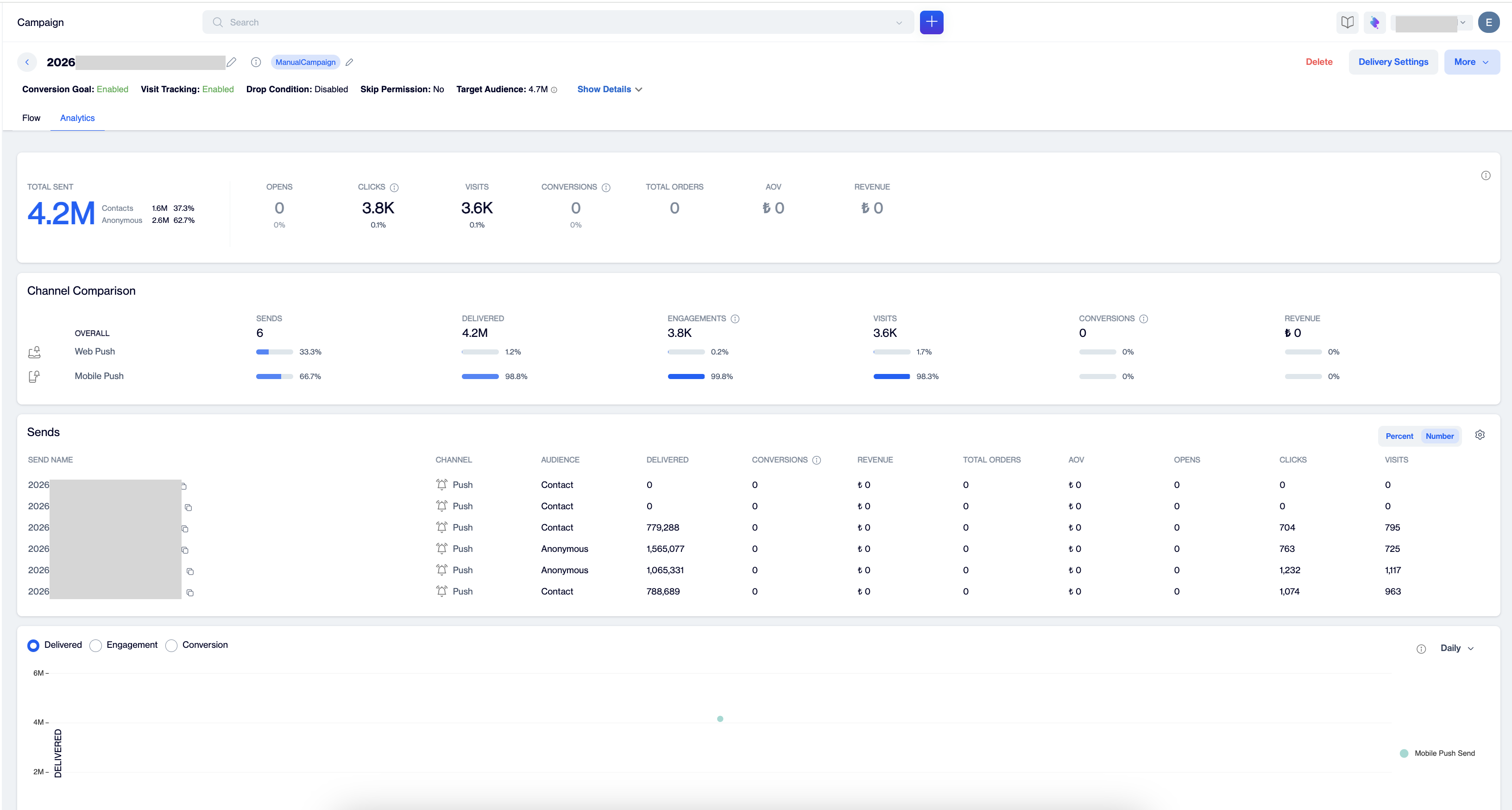The image size is (1512, 810).
Task: Click visits value 963
Action: [1393, 592]
